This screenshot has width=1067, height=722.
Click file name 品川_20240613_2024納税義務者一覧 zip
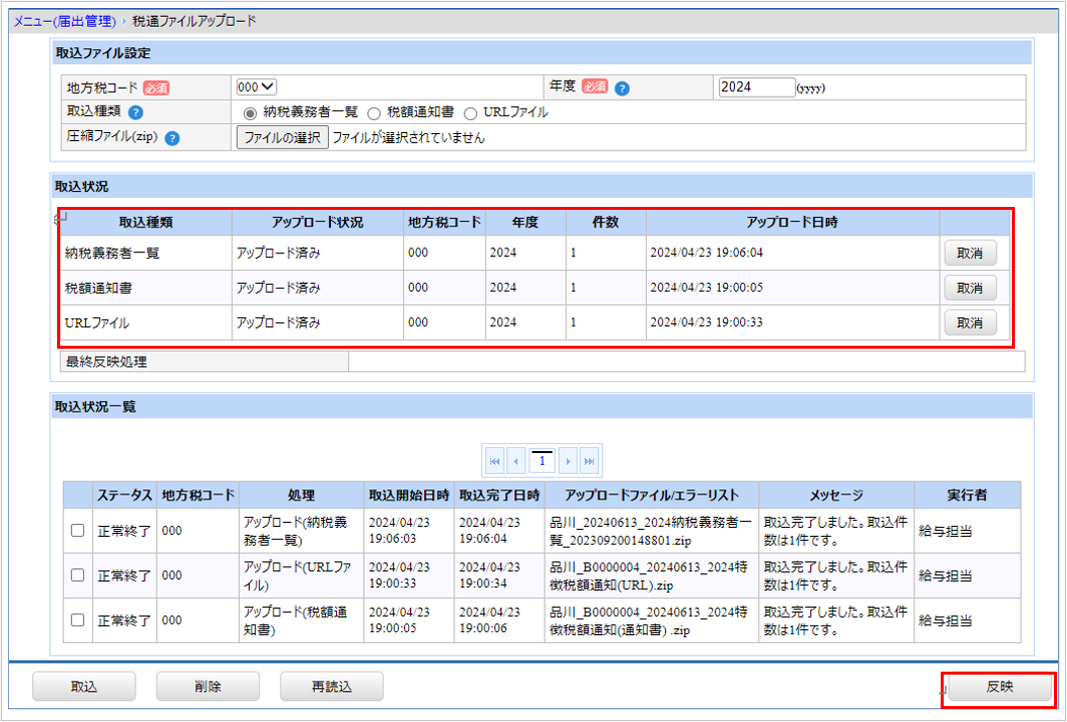point(651,531)
